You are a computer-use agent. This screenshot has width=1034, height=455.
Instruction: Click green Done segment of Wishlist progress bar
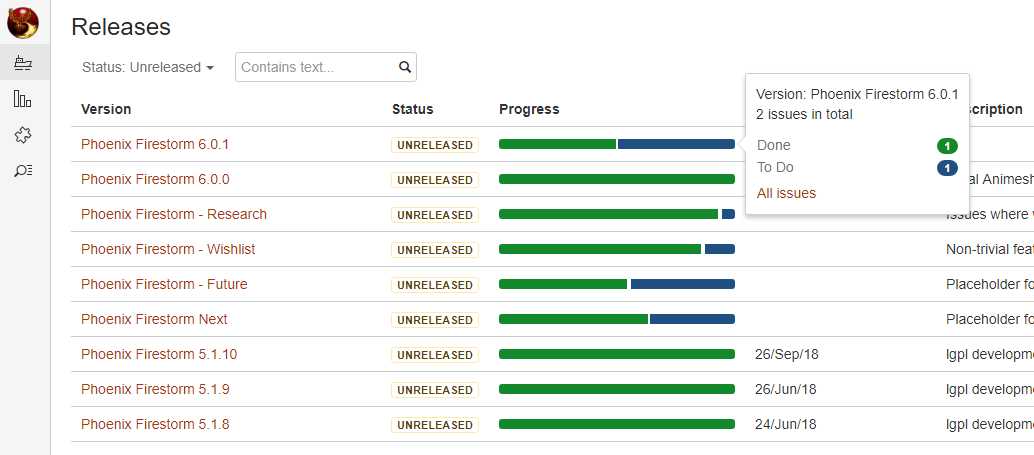tap(600, 249)
